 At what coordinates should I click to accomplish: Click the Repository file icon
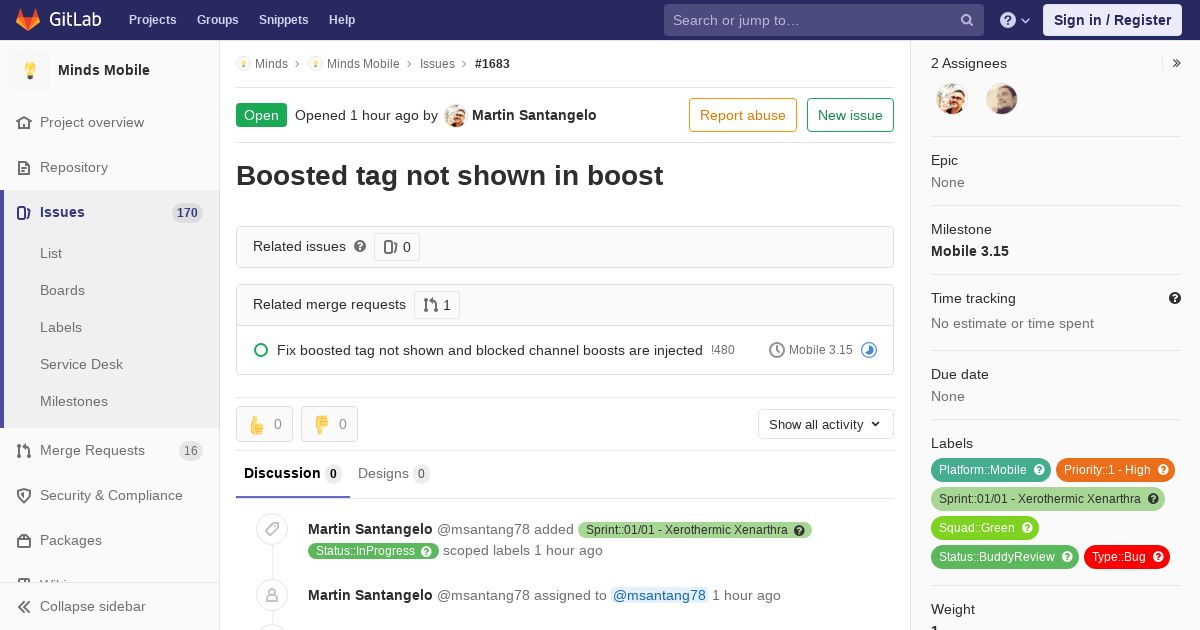[x=24, y=167]
